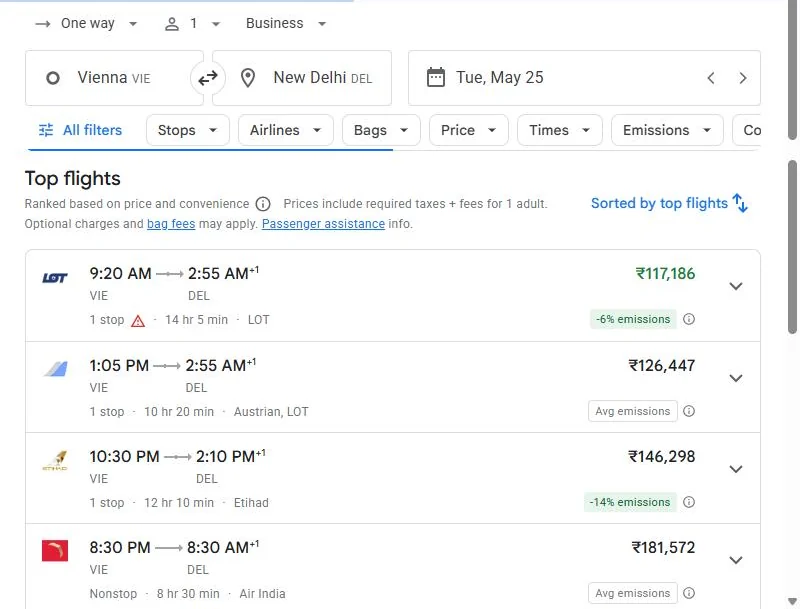Click the scroll down arrow of scrollbar

tap(792, 601)
